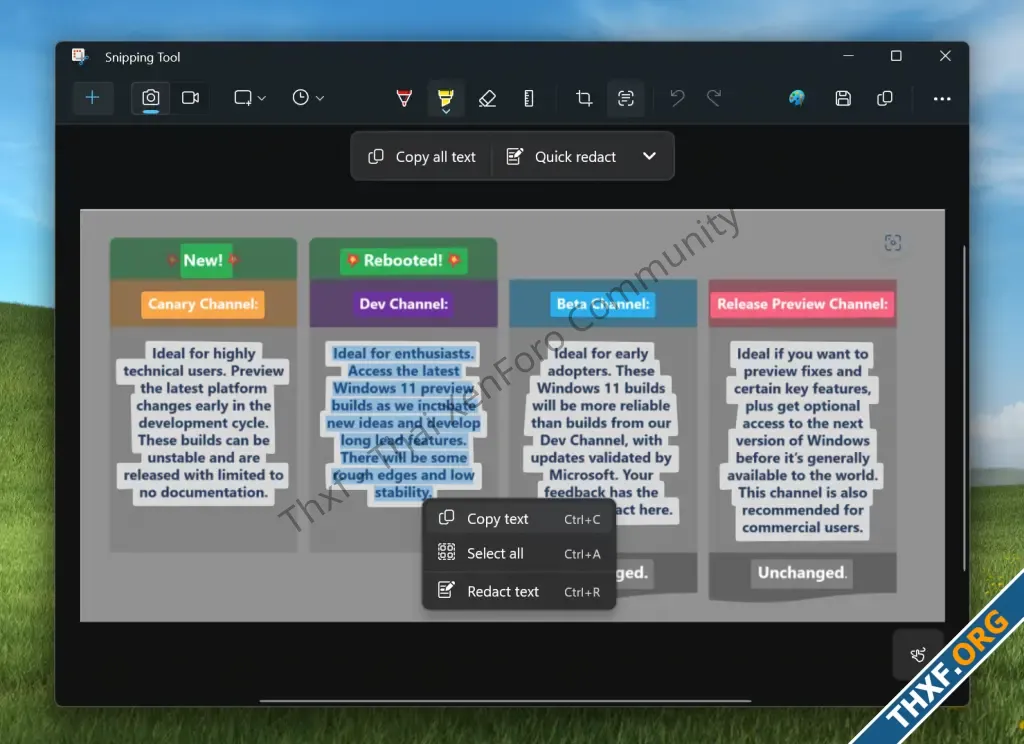Click the Release Preview Channel: label

point(803,304)
